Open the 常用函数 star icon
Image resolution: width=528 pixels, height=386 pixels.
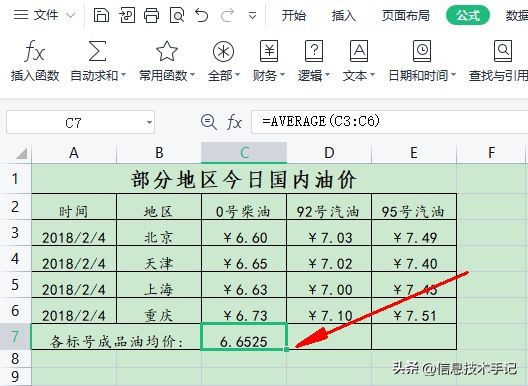coord(167,51)
